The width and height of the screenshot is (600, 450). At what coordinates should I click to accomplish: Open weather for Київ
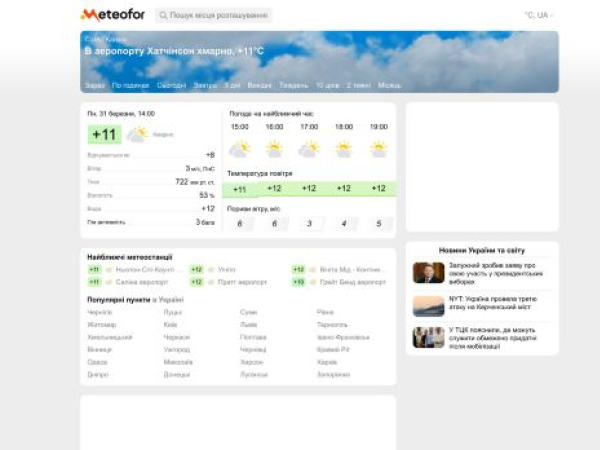tap(170, 325)
